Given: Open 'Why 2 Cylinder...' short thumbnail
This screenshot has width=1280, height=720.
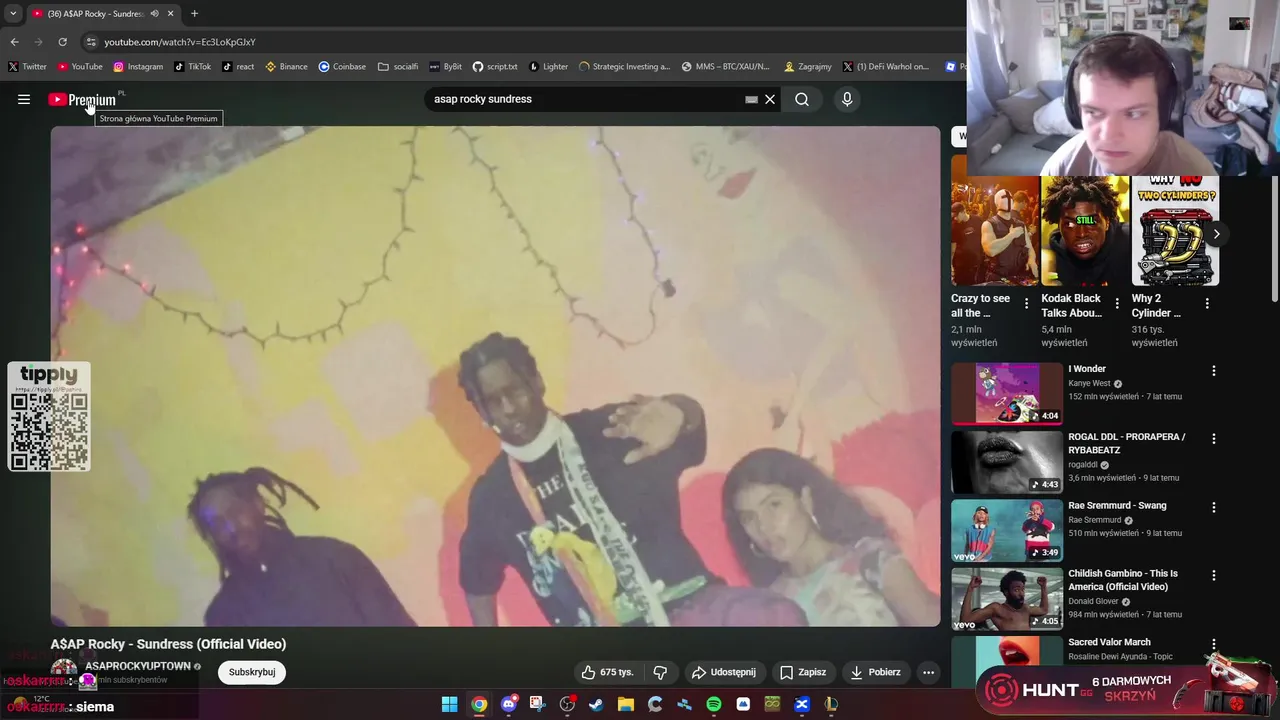Looking at the screenshot, I should point(1175,231).
